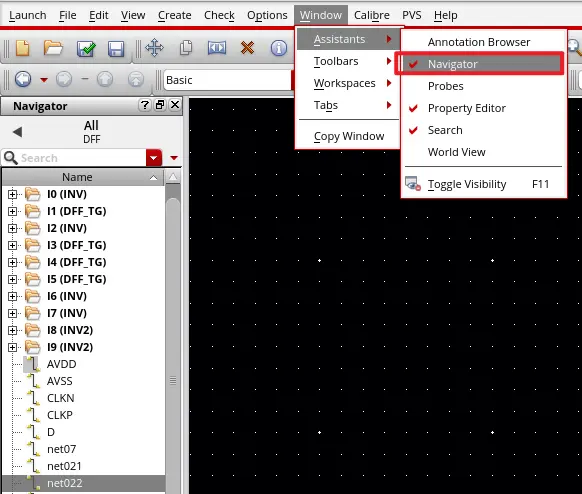Select the Move arrows tool icon
Image resolution: width=582 pixels, height=494 pixels.
[154, 48]
